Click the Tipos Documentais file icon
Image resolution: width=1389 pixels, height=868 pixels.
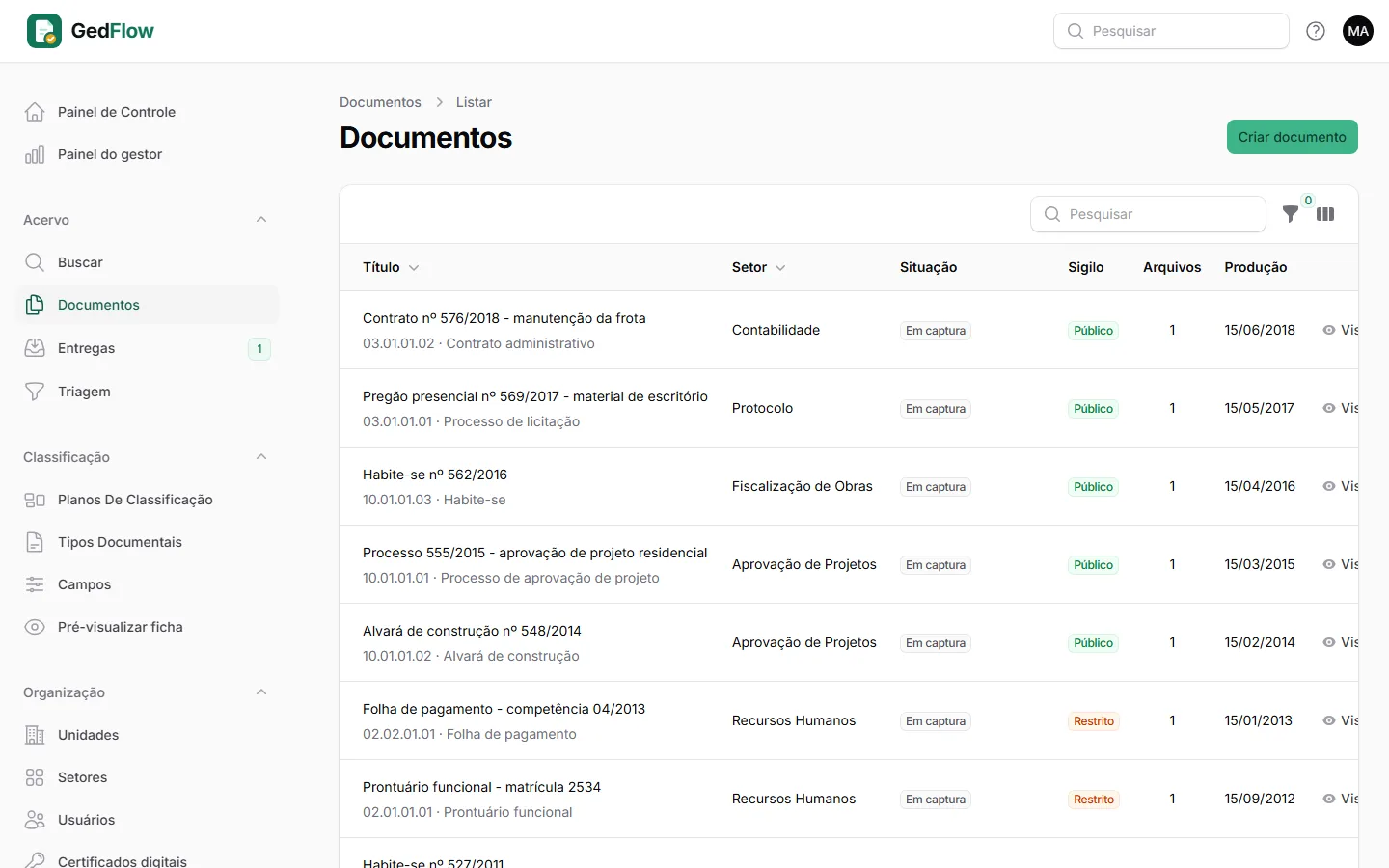[35, 542]
